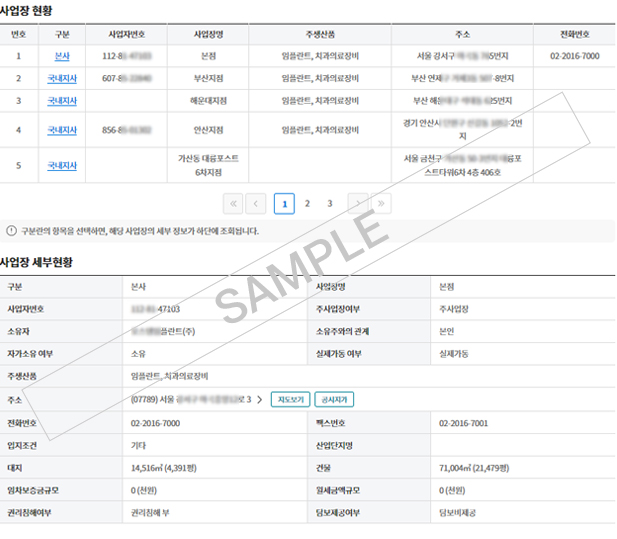Open 국내지사 link in the 안산지점 row

(62, 130)
